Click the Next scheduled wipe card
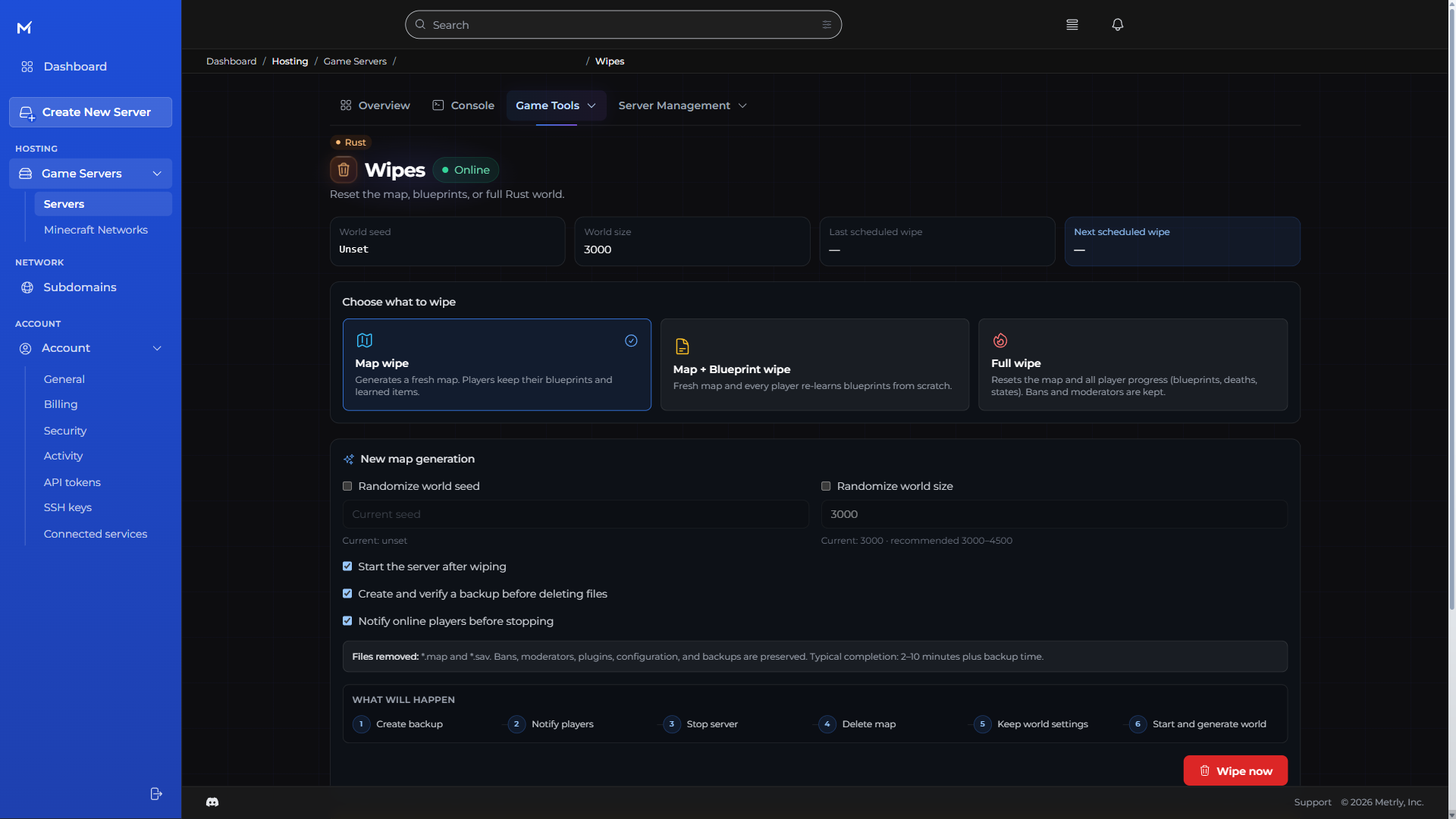The width and height of the screenshot is (1456, 819). pos(1182,241)
